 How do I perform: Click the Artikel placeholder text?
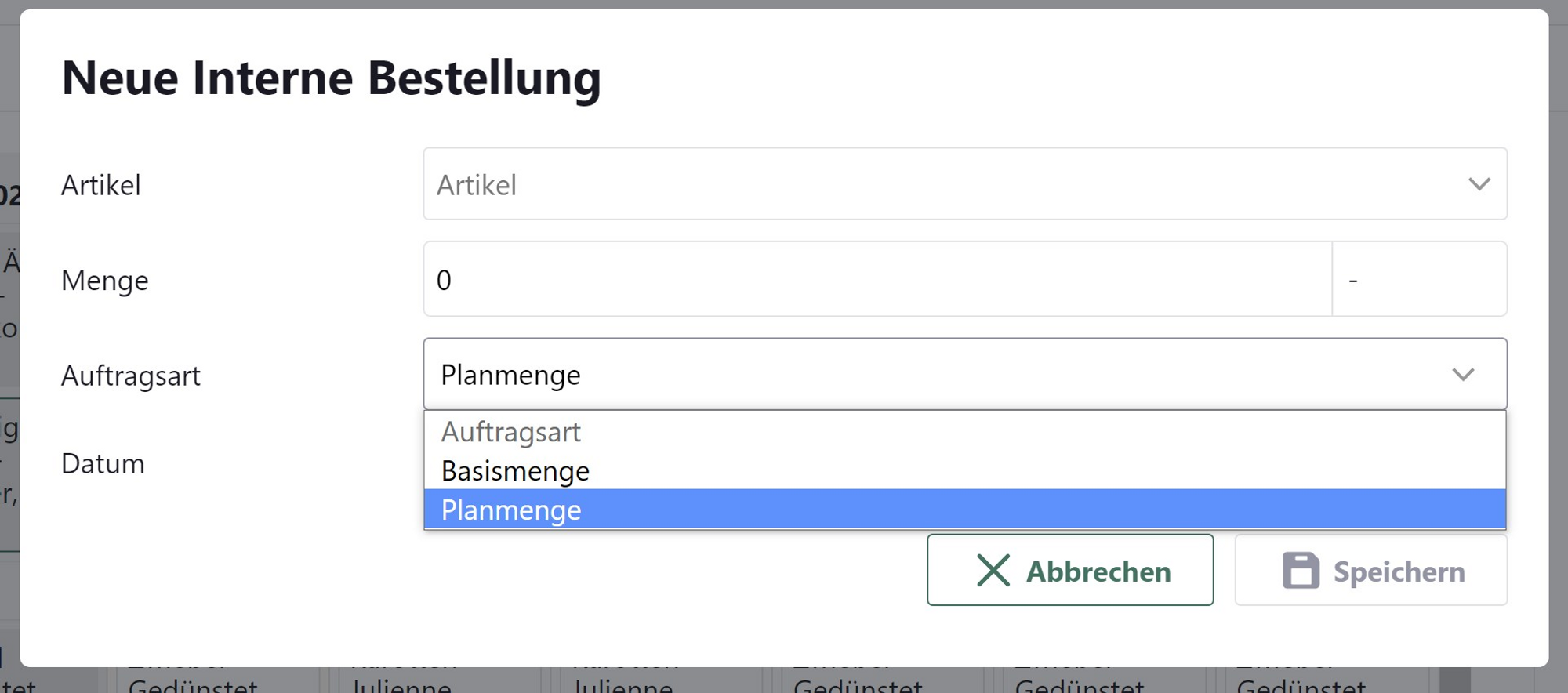[477, 186]
